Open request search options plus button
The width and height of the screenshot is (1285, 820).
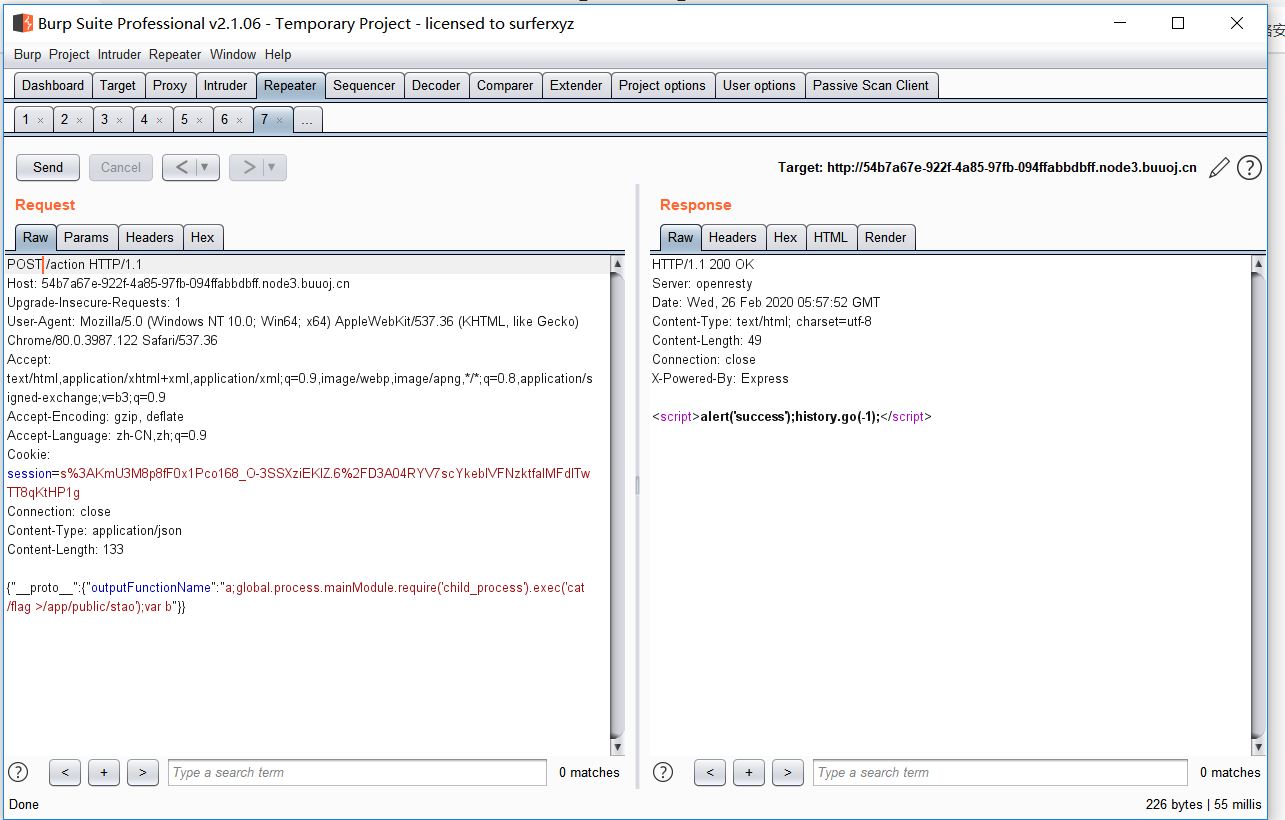(104, 772)
